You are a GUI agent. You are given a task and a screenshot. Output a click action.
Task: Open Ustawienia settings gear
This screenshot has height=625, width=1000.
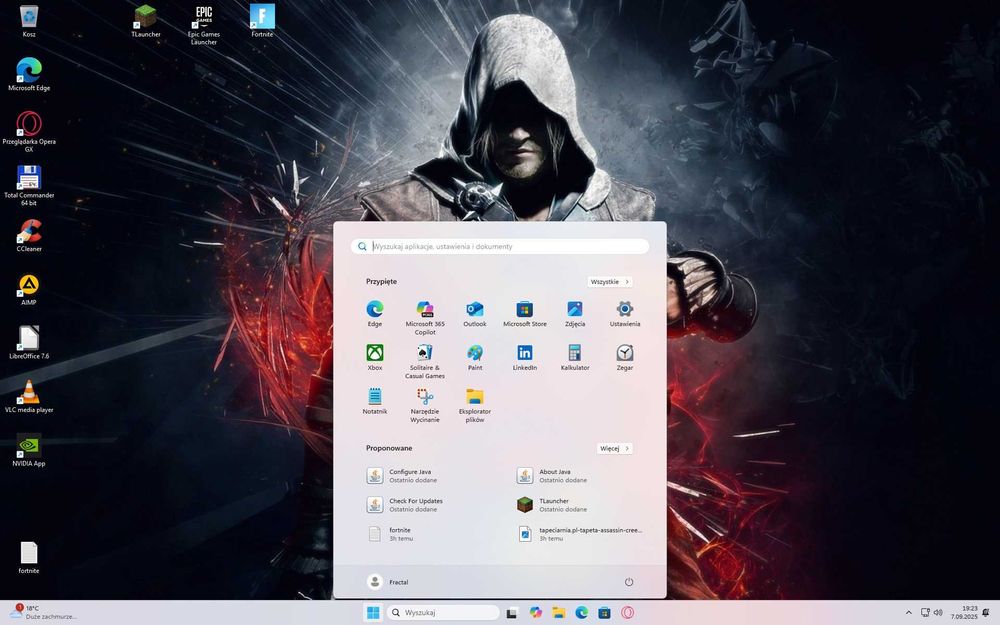point(624,314)
